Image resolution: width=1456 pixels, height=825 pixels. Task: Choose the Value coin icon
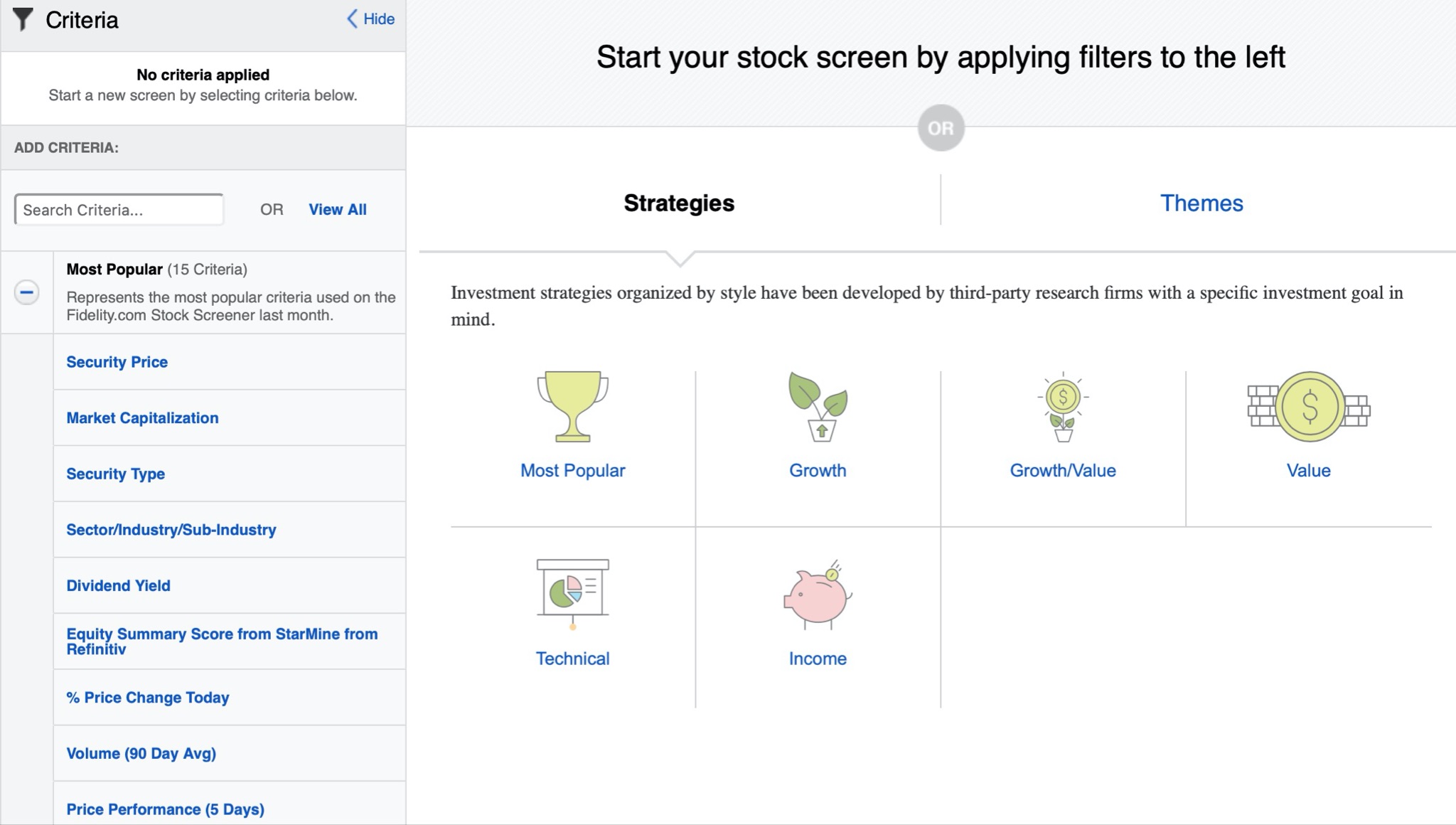[1309, 406]
